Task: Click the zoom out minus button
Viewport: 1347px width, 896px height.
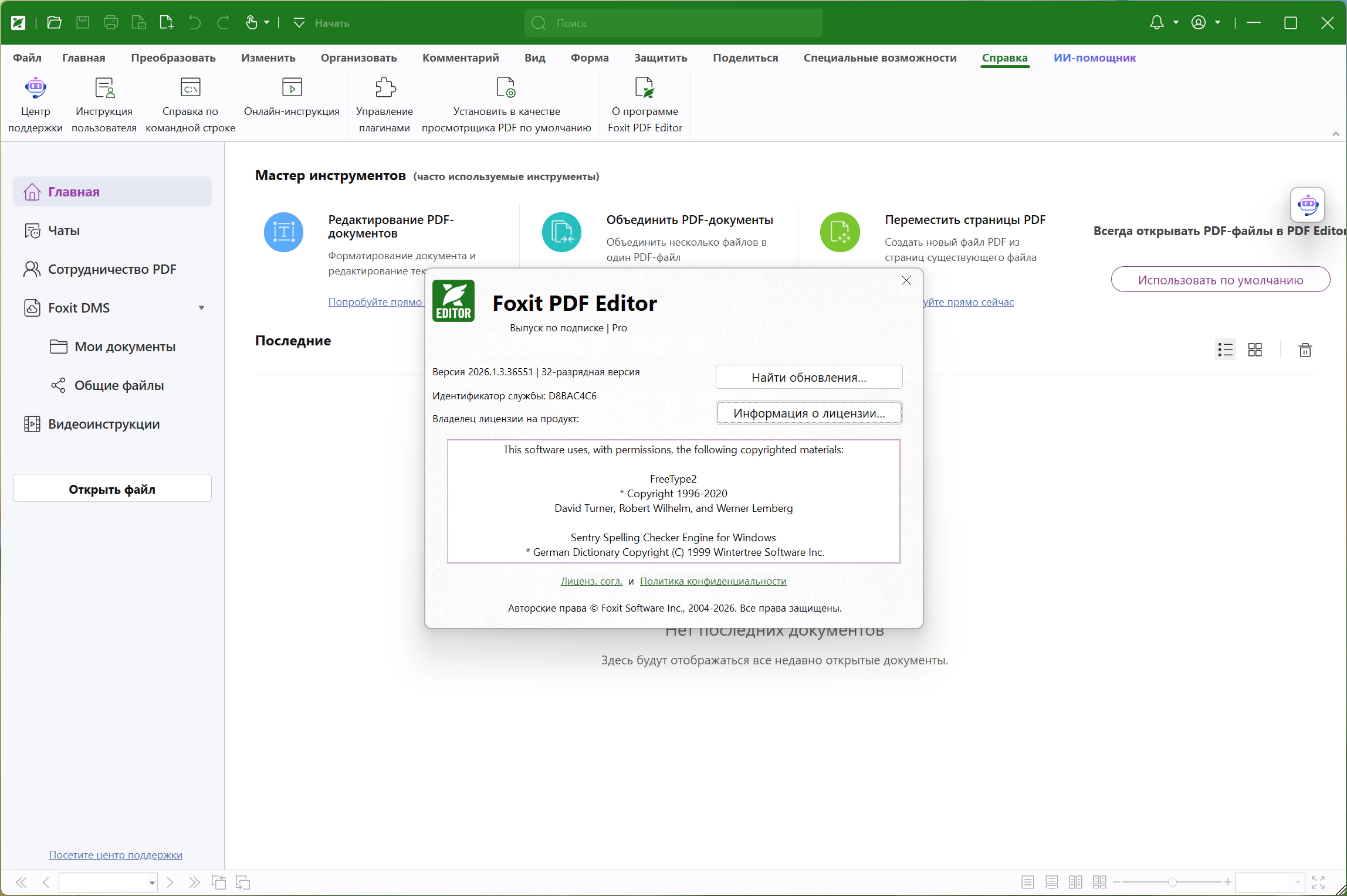Action: (1116, 883)
